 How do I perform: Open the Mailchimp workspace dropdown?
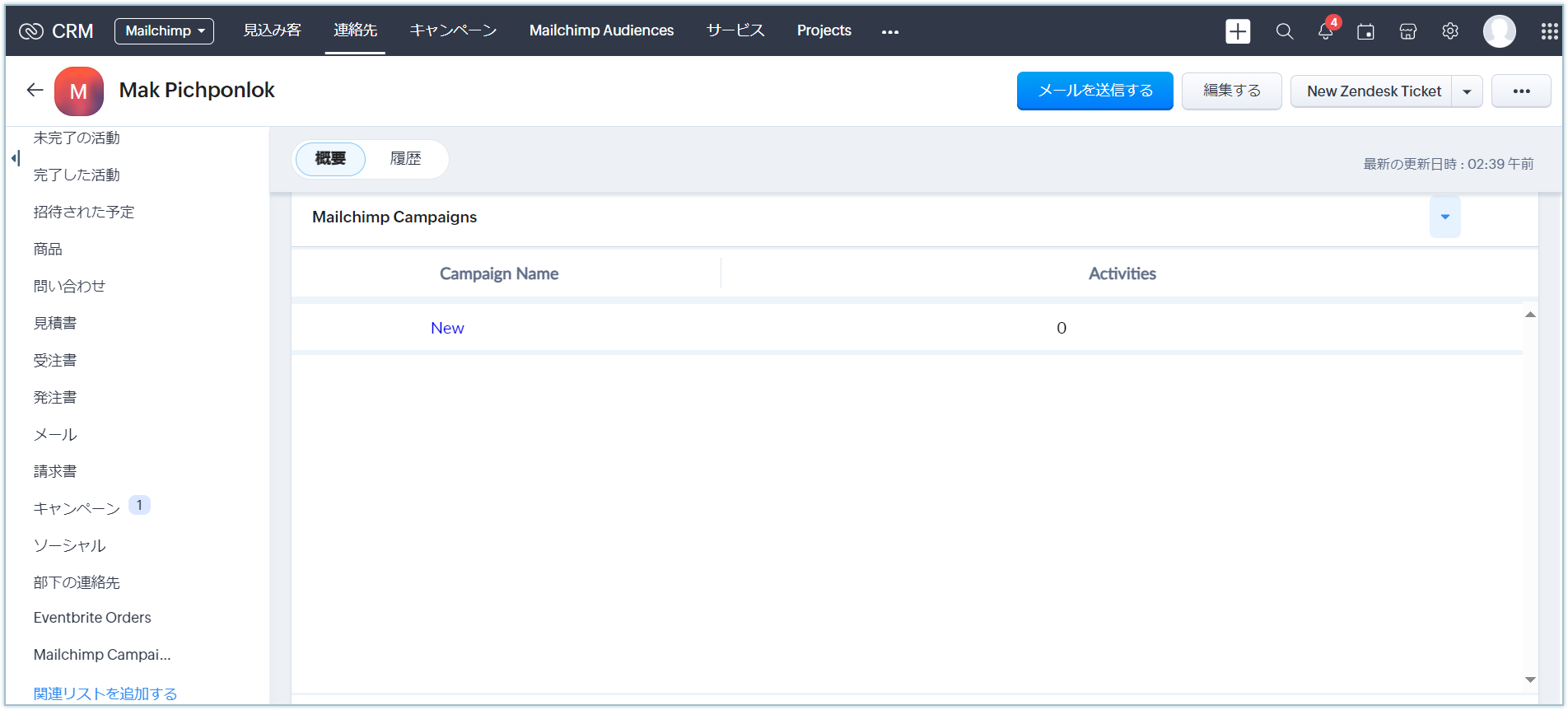(164, 30)
